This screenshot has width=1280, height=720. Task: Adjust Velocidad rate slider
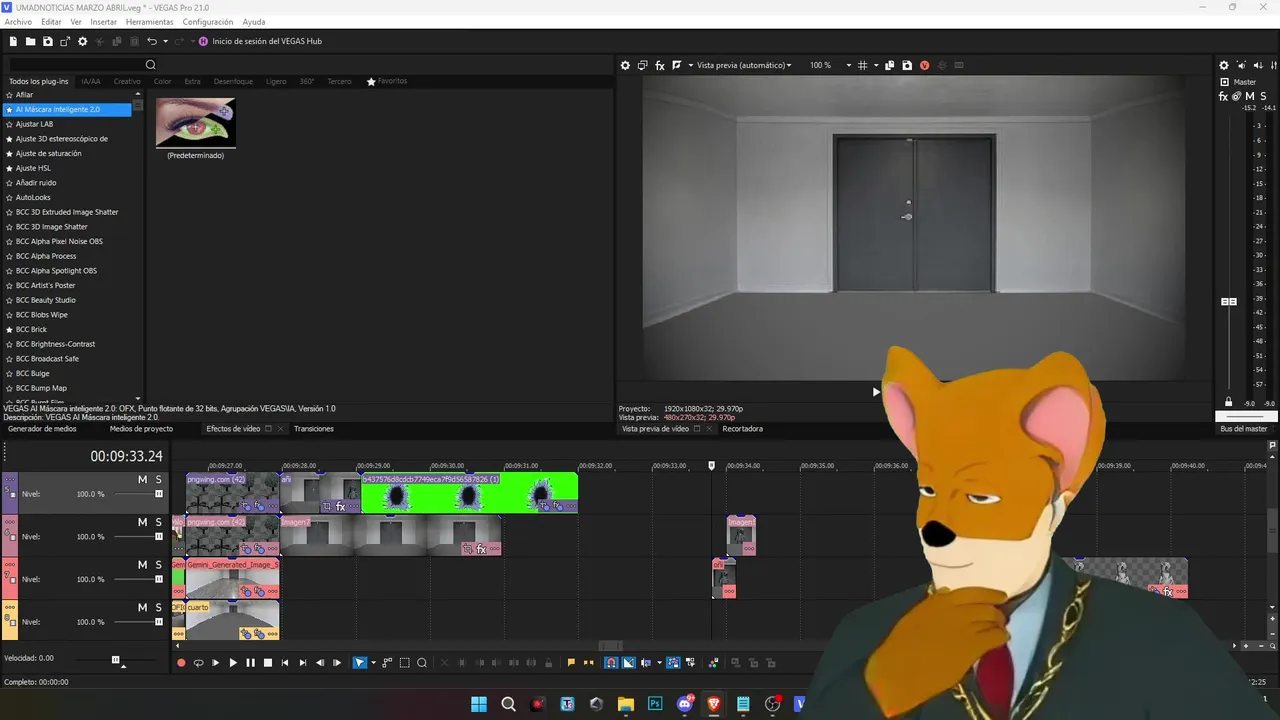pos(116,660)
